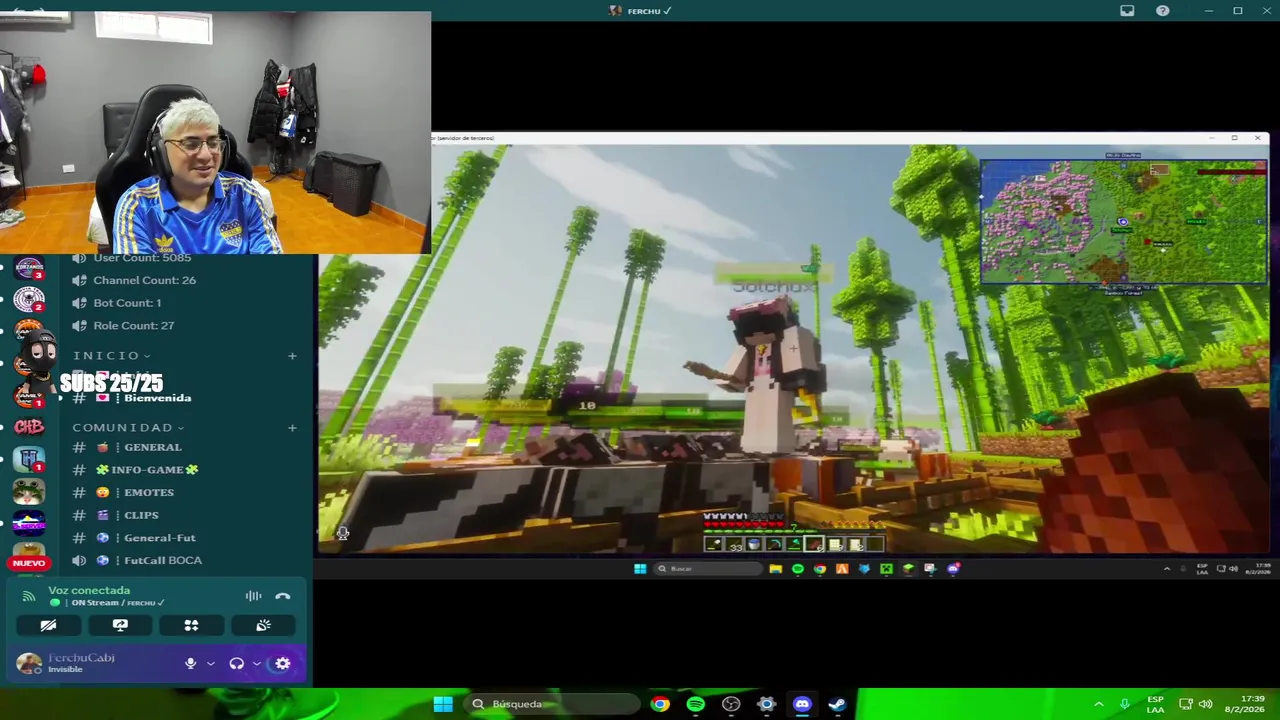The width and height of the screenshot is (1280, 720).
Task: Open ESP LAA language selector on Windows taskbar
Action: [x=1155, y=704]
